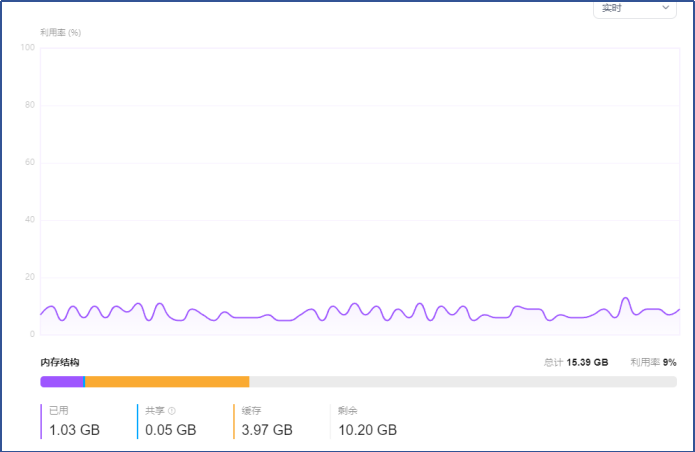Select the 共享 legend label

[155, 411]
